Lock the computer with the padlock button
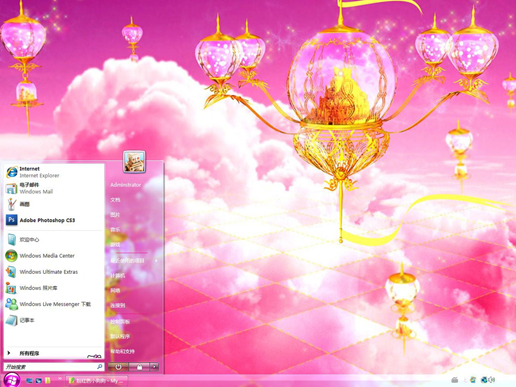 click(139, 367)
